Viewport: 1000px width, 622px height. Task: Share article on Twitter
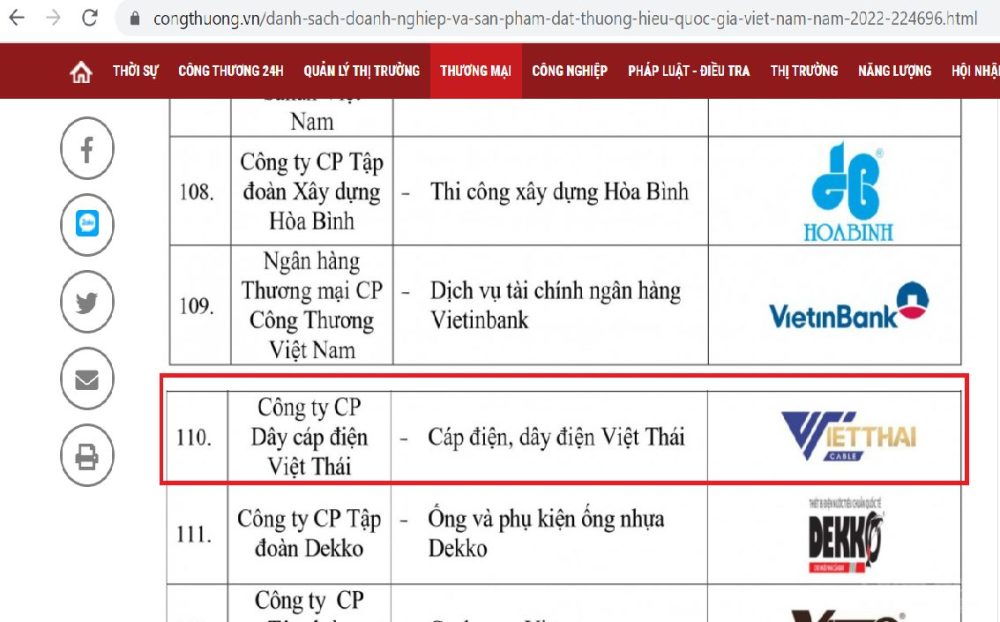pyautogui.click(x=87, y=302)
